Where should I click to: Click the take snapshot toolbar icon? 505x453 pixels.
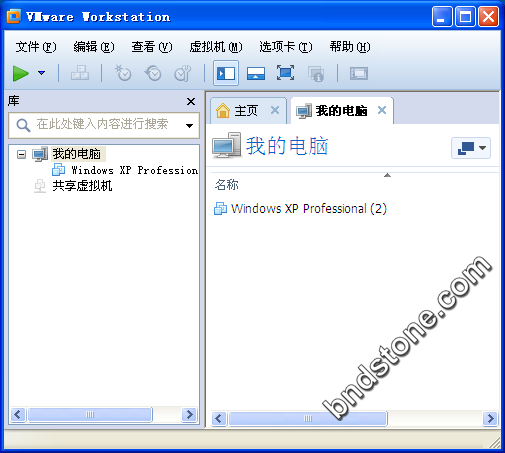(123, 73)
